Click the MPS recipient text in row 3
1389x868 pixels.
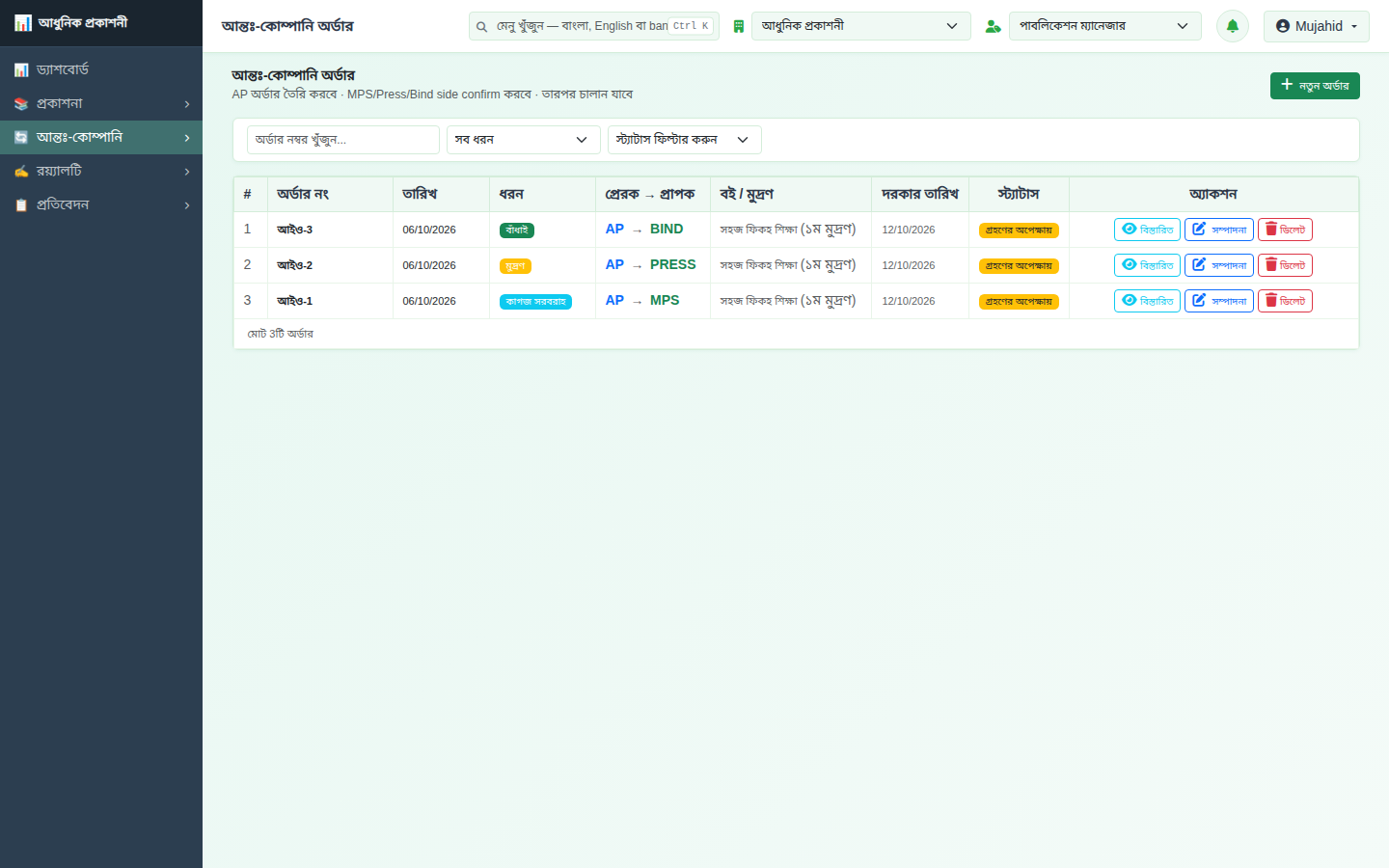click(x=665, y=301)
